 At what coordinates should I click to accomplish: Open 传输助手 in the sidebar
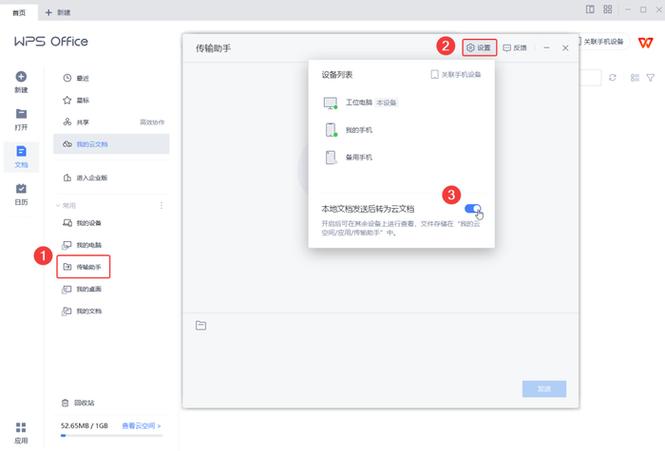coord(84,267)
